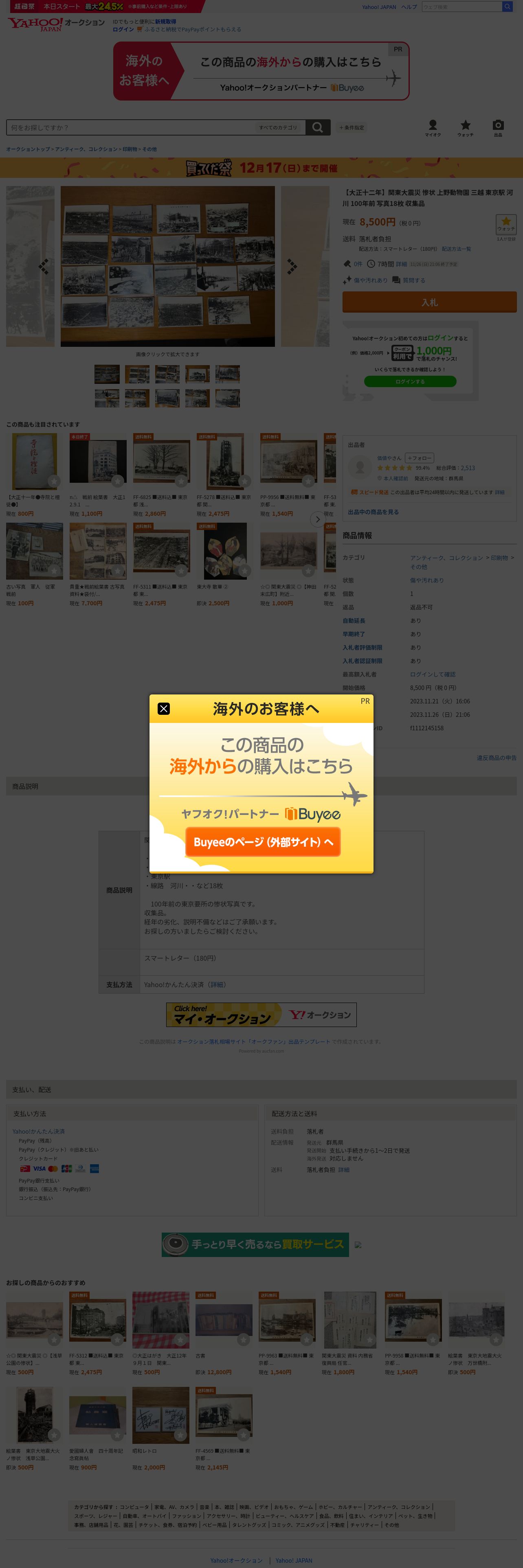Open the top Buyee overseas purchase banner
This screenshot has width=523, height=1568.
pos(261,71)
